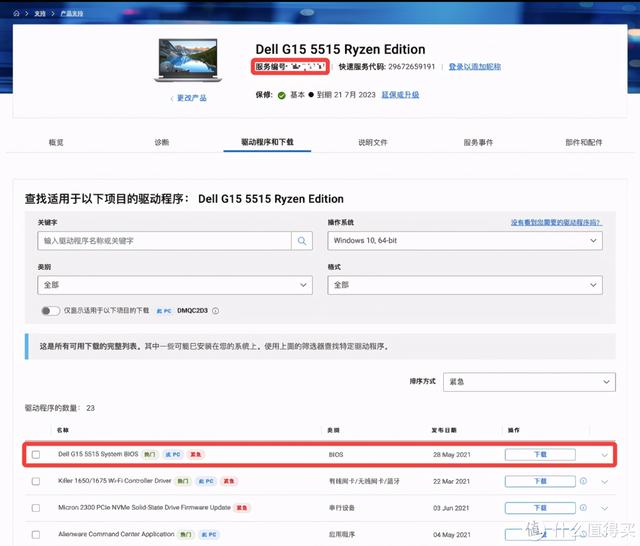Toggle show downloads only for this PC
The width and height of the screenshot is (640, 546).
50,311
